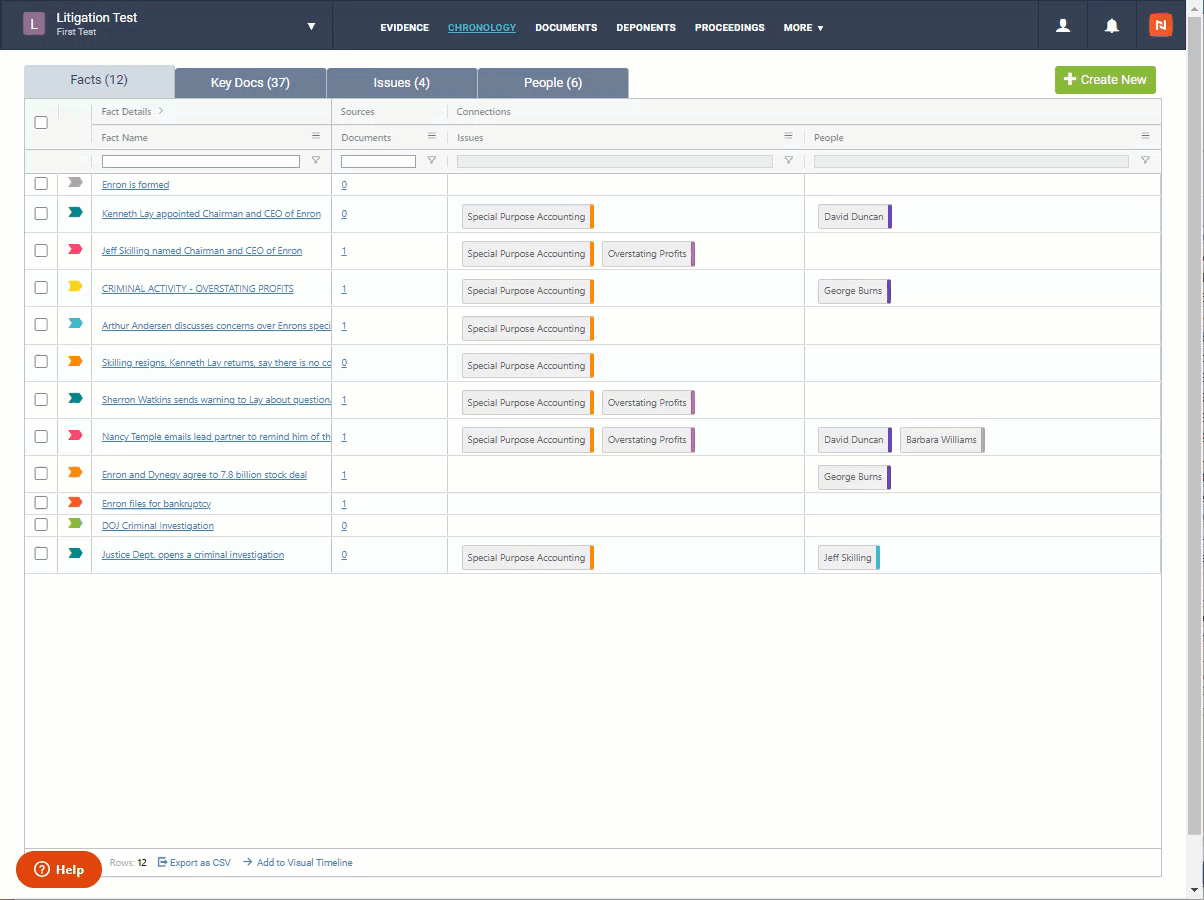The image size is (1204, 900).
Task: Go to the EVIDENCE menu
Action: tap(404, 28)
